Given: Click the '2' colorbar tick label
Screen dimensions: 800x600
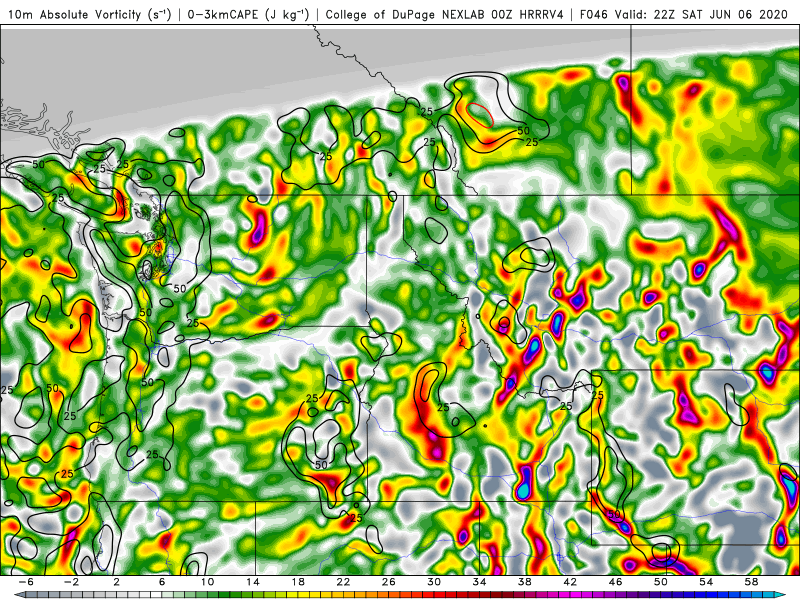Looking at the screenshot, I should tap(116, 582).
